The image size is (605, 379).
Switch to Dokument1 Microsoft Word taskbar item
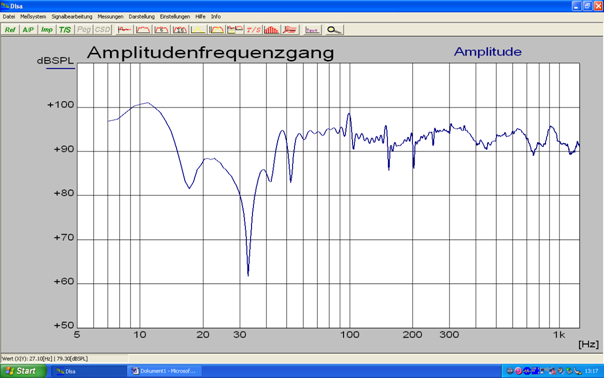pyautogui.click(x=164, y=371)
